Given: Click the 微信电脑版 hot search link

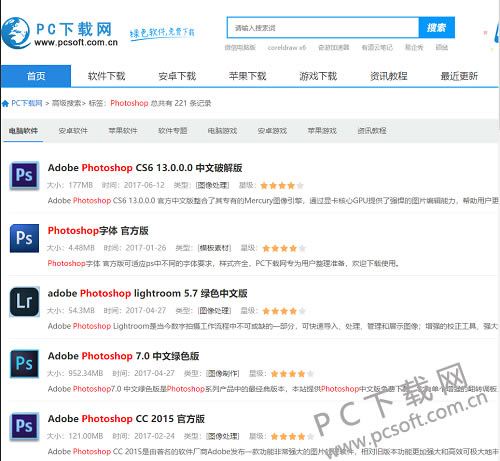Looking at the screenshot, I should [x=240, y=48].
